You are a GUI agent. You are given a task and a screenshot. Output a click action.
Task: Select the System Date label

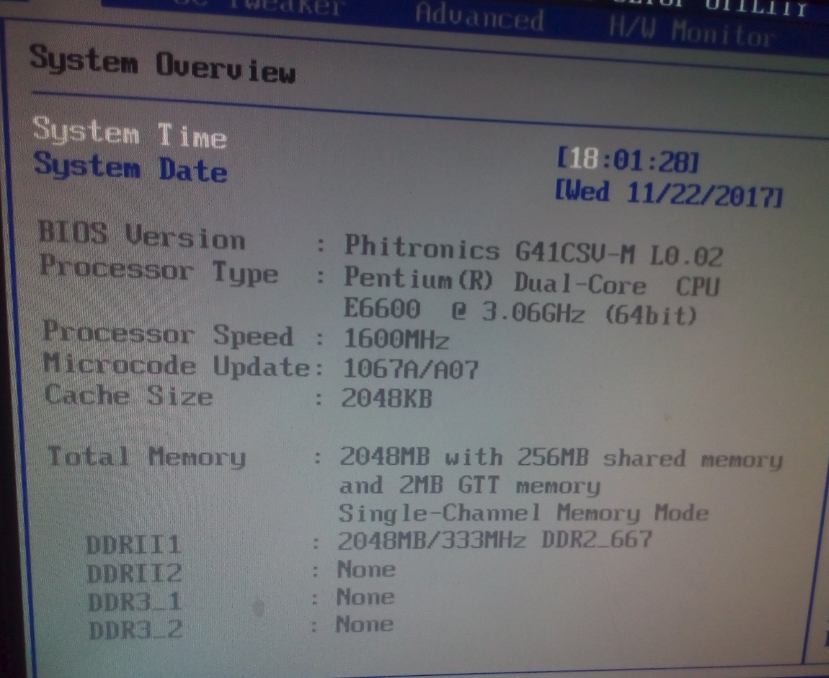coord(130,167)
